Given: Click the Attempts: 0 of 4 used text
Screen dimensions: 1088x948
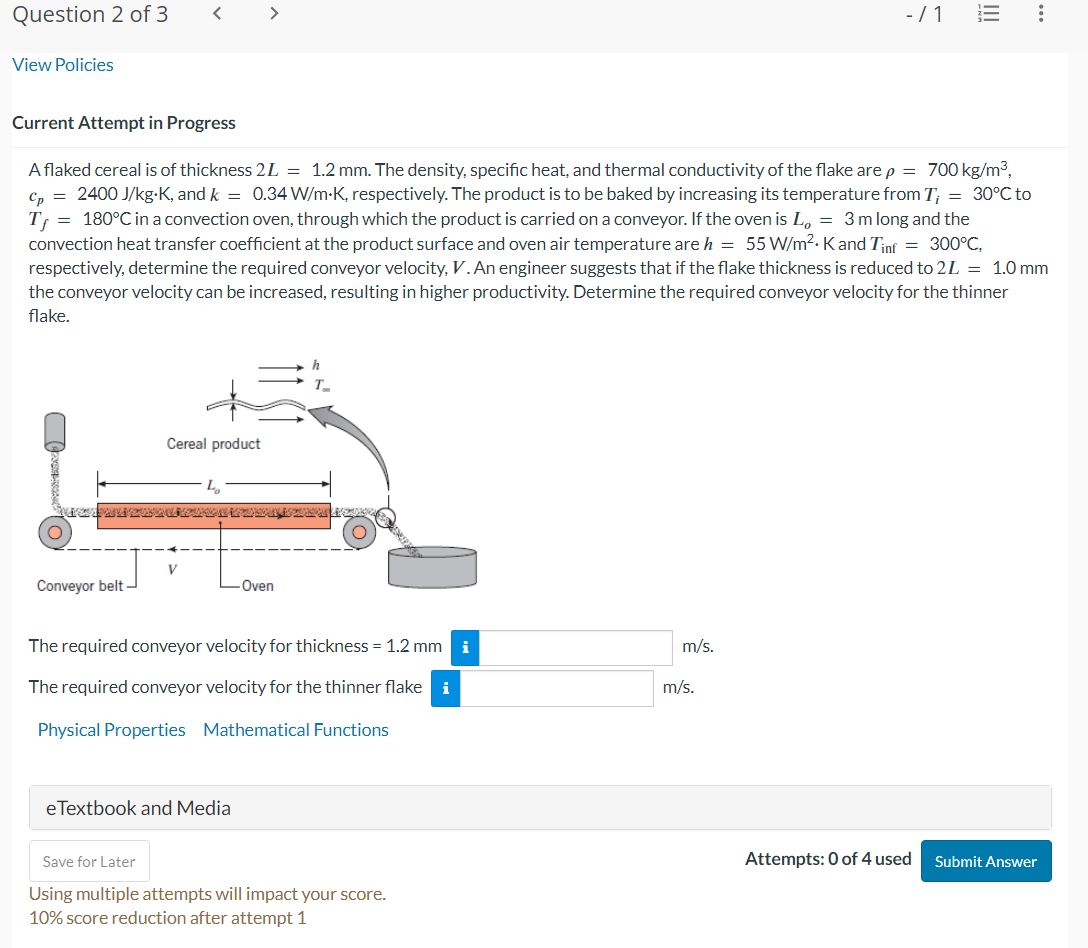Looking at the screenshot, I should coord(827,857).
